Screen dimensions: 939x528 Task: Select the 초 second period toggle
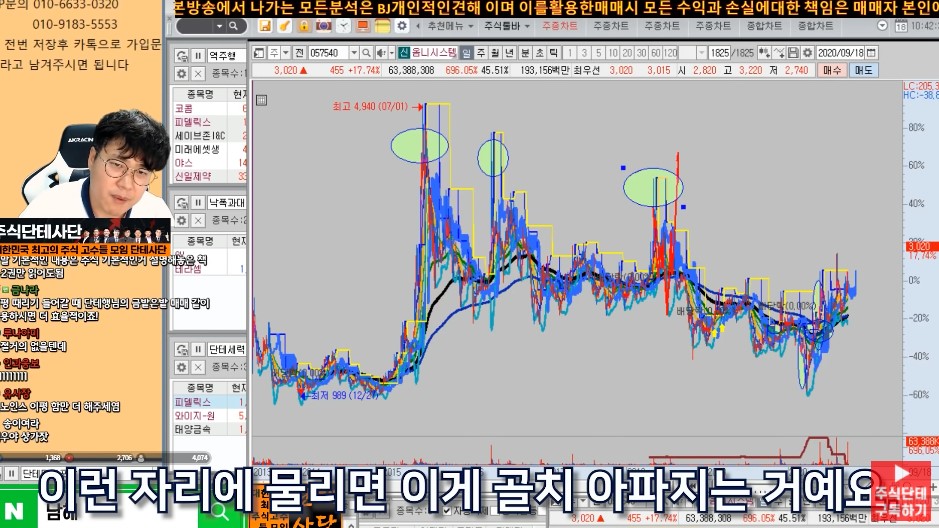[539, 53]
